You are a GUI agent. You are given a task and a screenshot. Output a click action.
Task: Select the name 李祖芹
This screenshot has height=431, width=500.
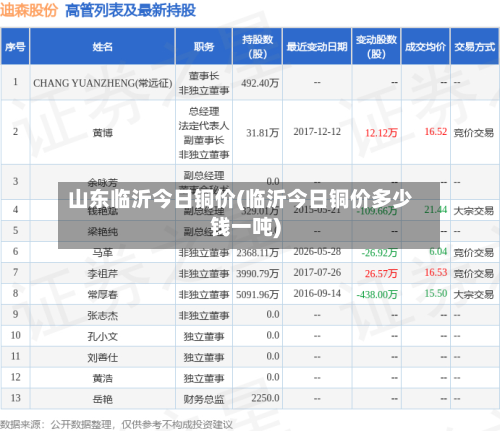coord(103,274)
